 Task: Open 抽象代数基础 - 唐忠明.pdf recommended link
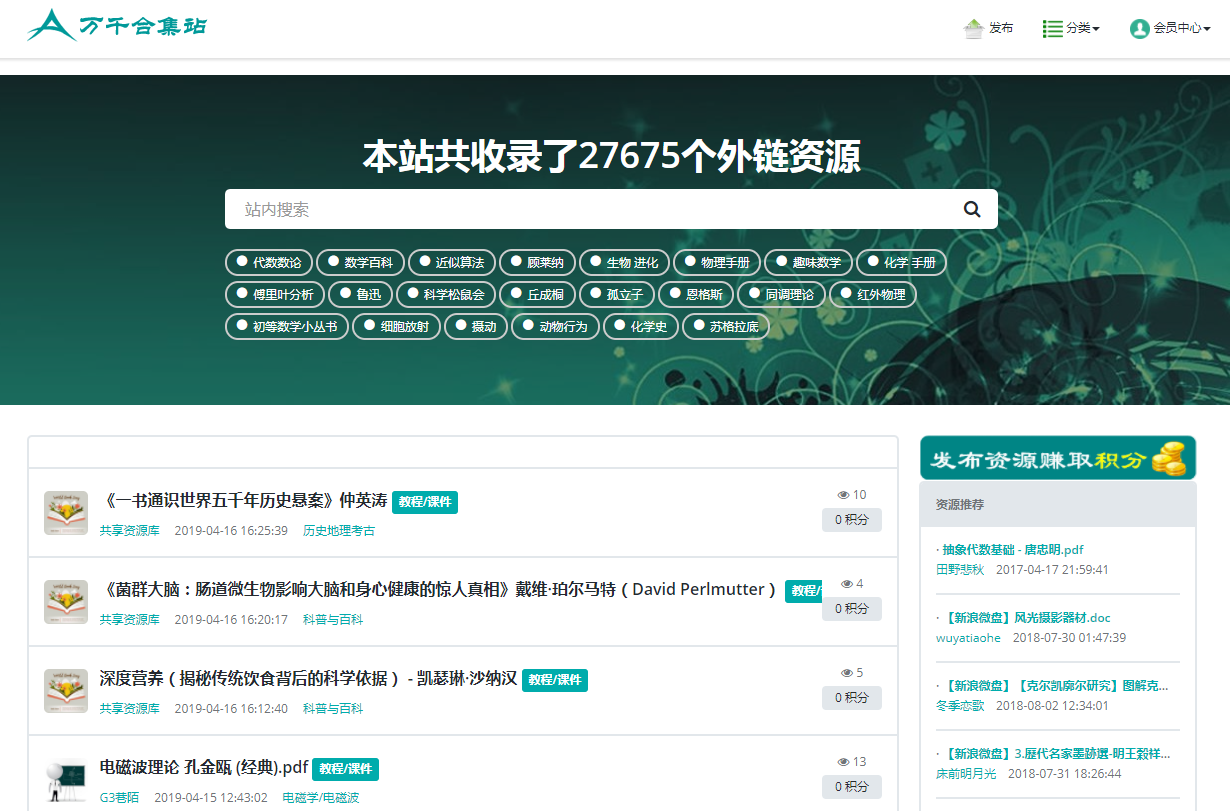pos(1012,549)
